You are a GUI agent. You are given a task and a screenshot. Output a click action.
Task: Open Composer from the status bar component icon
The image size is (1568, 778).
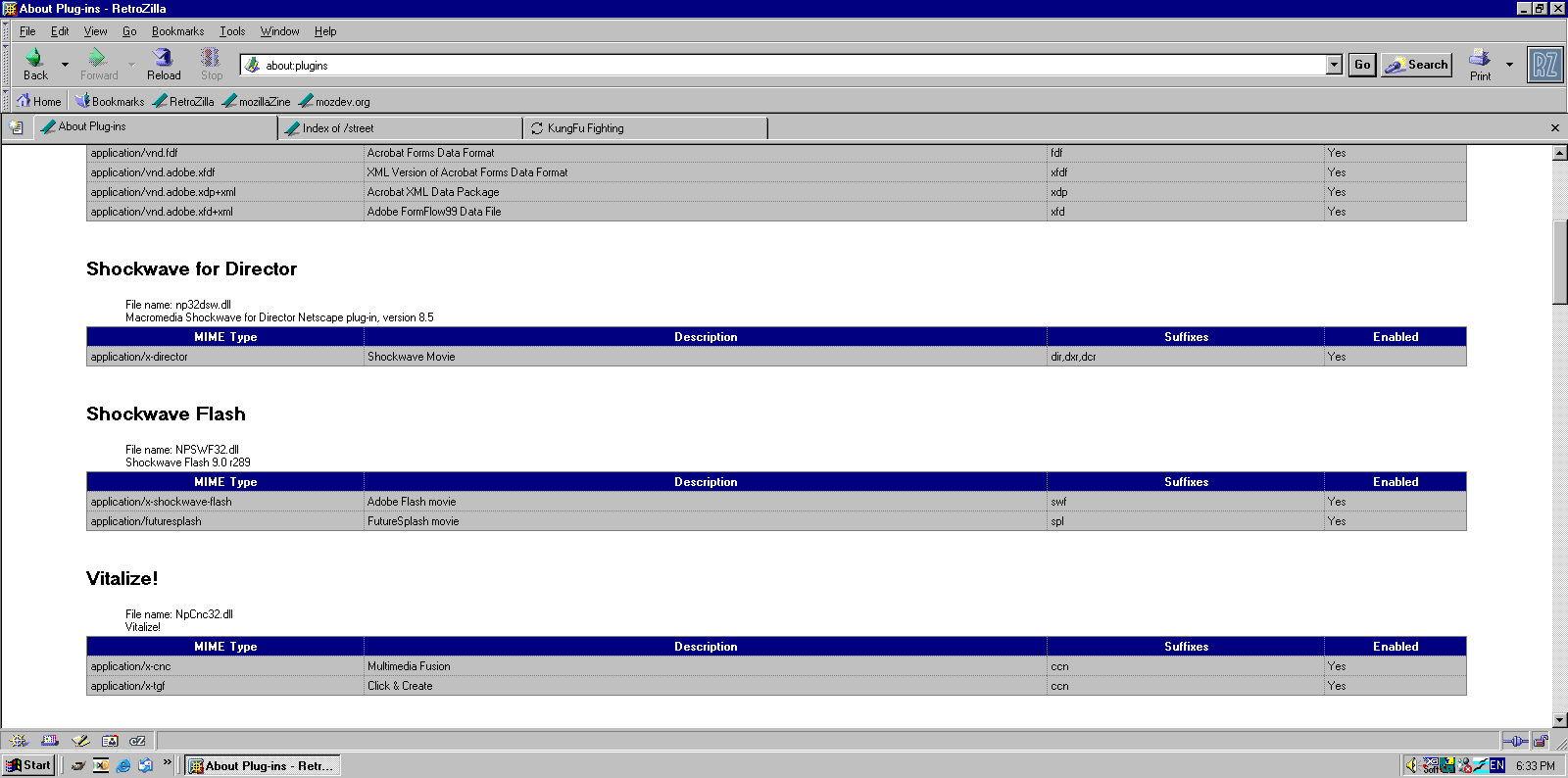point(80,741)
